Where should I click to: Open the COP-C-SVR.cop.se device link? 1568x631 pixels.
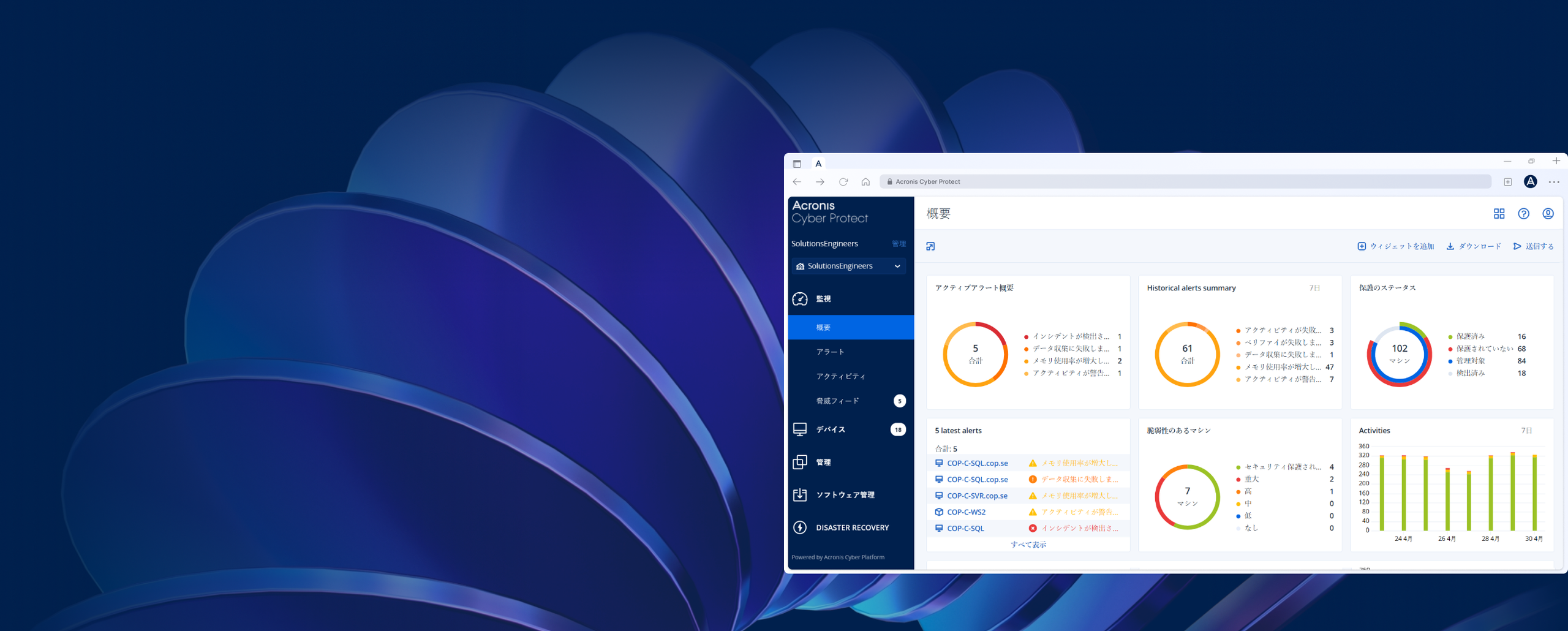[977, 496]
